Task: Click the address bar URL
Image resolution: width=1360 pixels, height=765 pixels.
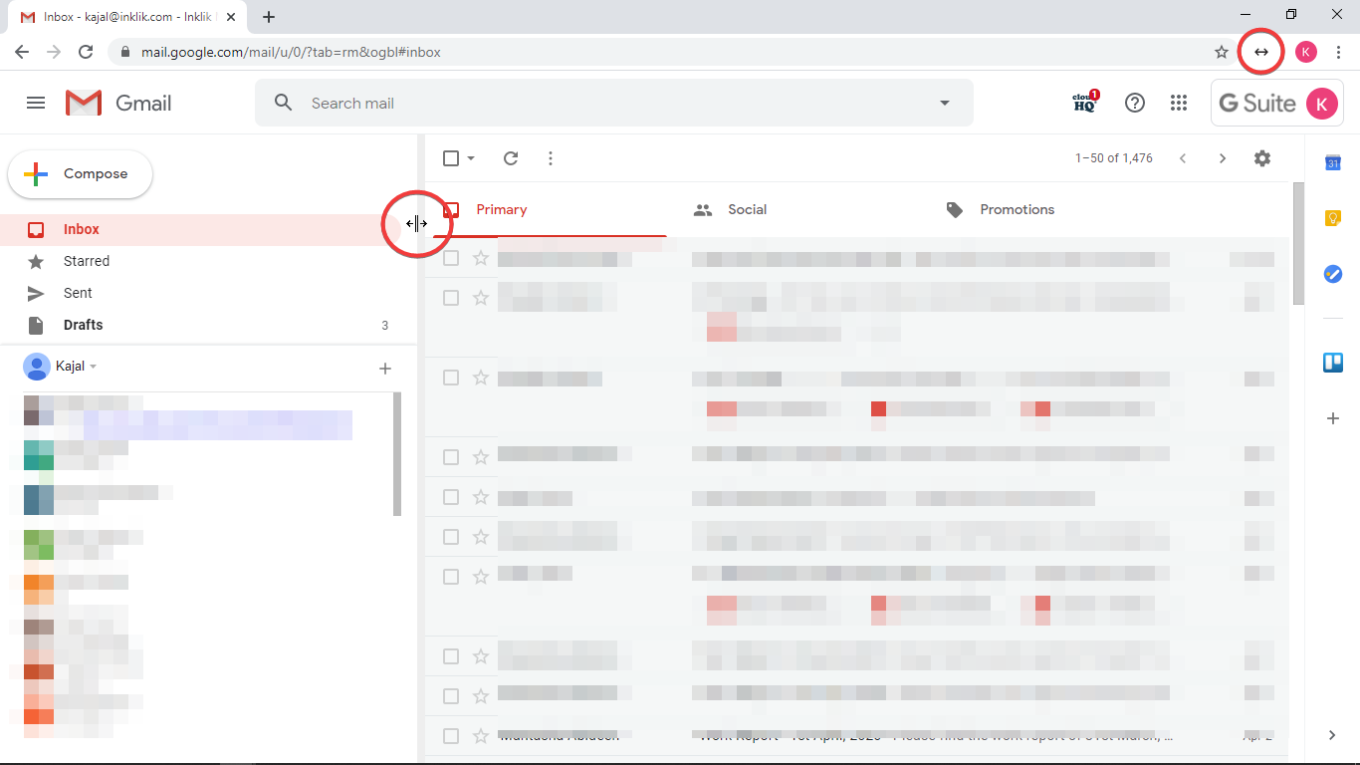Action: (291, 52)
